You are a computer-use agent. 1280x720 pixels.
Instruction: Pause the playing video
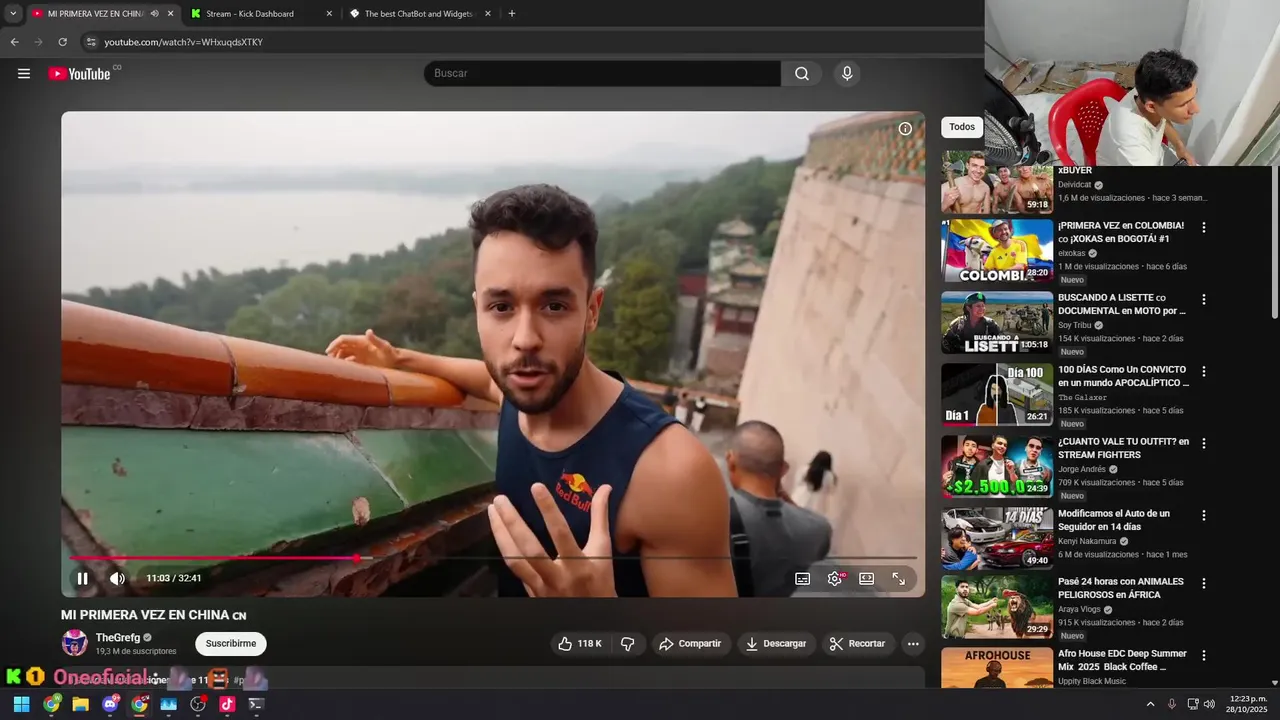tap(83, 578)
